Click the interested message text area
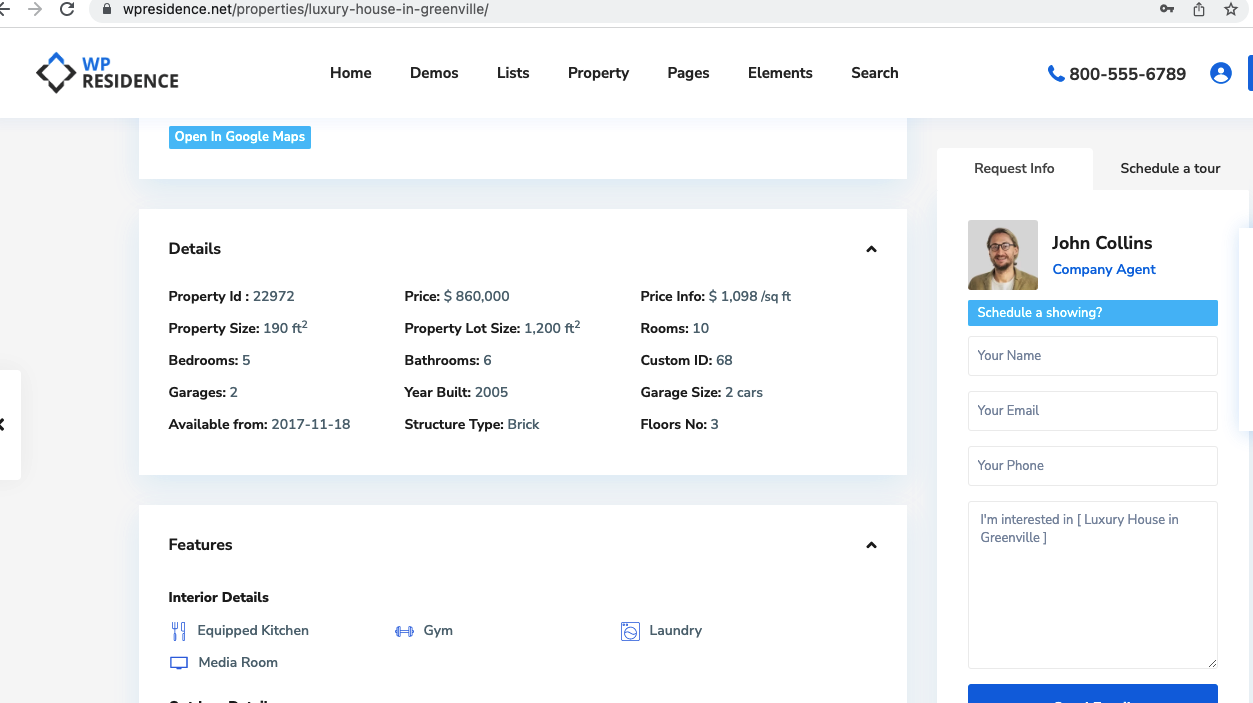Screen dimensions: 1253x703 [1093, 585]
